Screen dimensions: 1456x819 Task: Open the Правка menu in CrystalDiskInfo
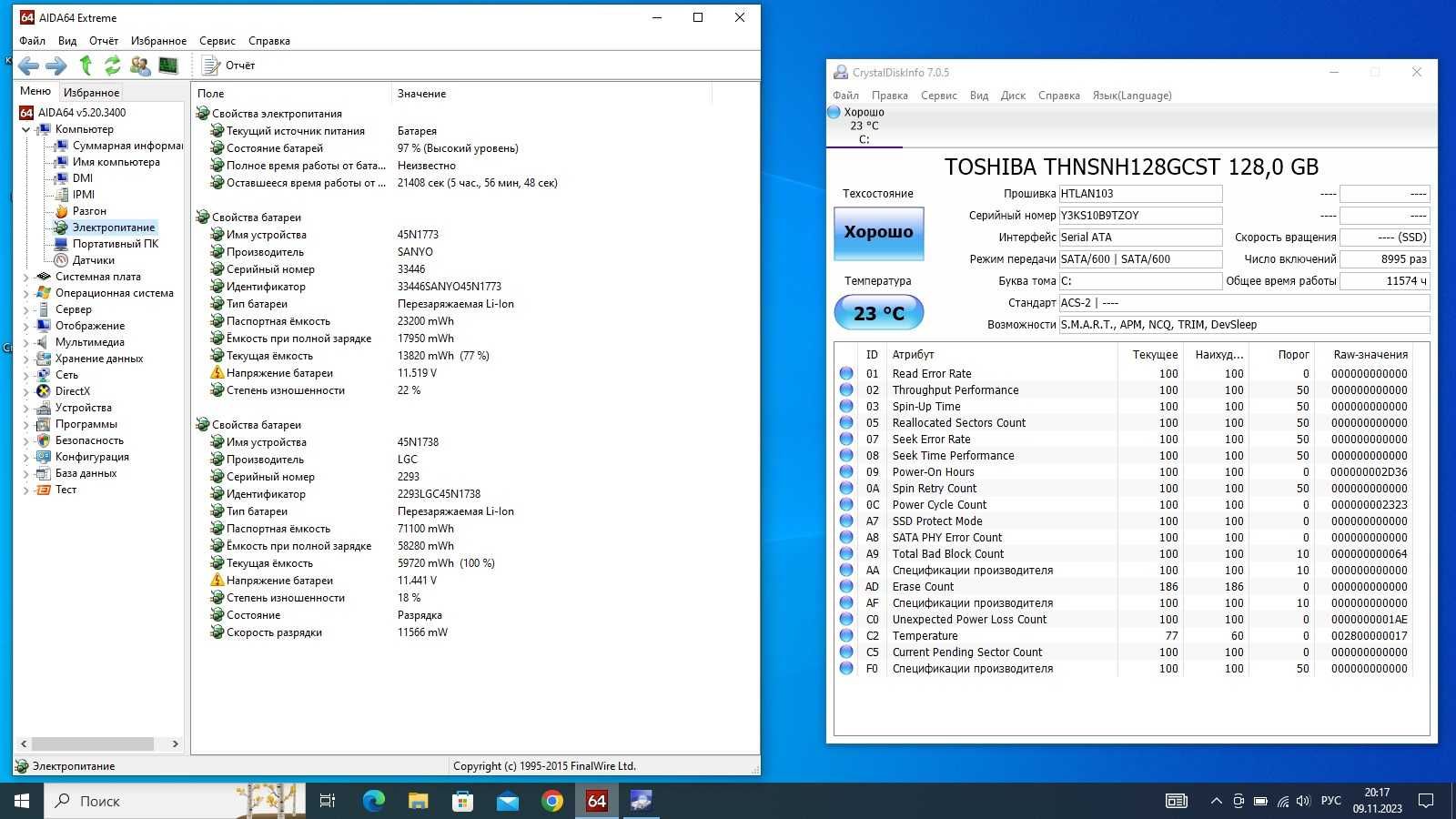pyautogui.click(x=889, y=96)
